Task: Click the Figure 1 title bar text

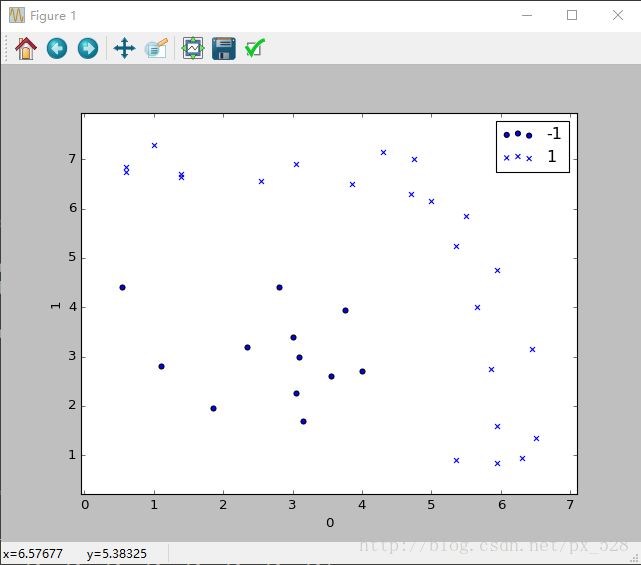Action: (x=53, y=16)
